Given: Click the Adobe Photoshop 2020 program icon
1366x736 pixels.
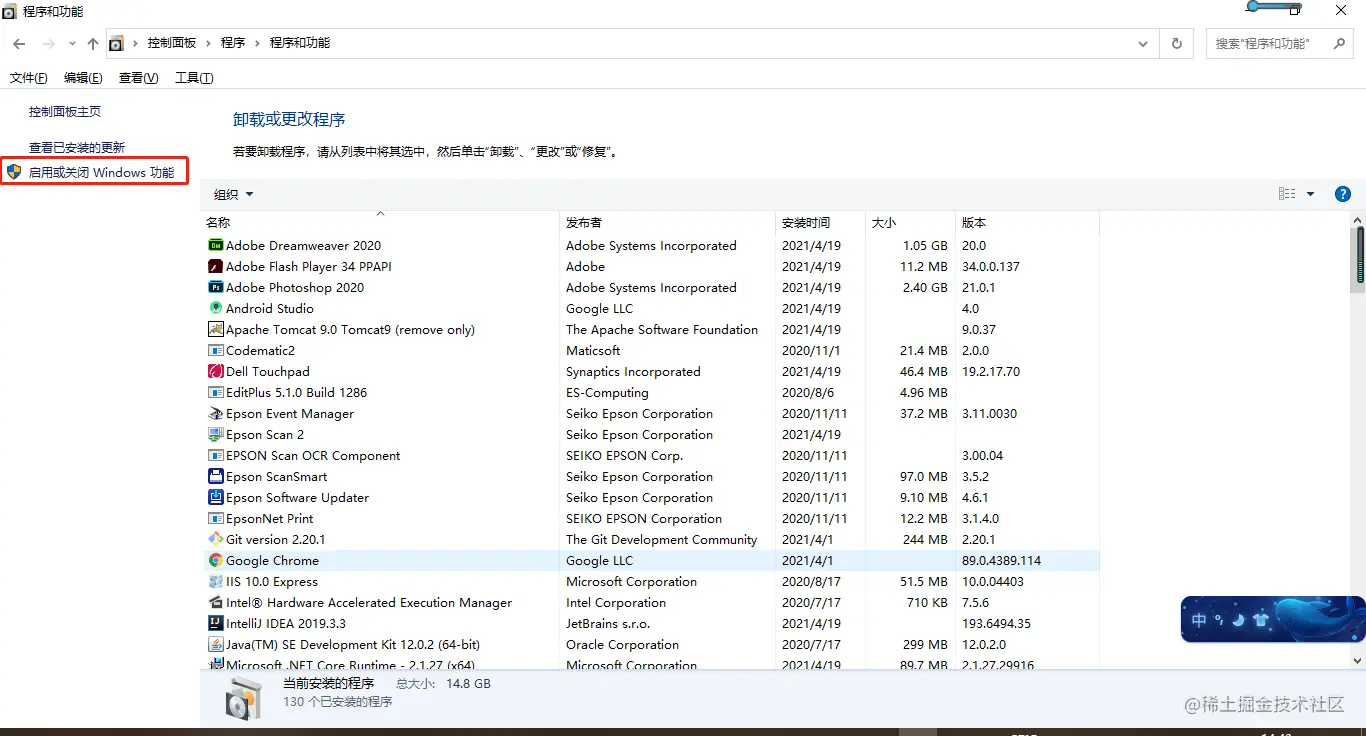Looking at the screenshot, I should tap(215, 287).
